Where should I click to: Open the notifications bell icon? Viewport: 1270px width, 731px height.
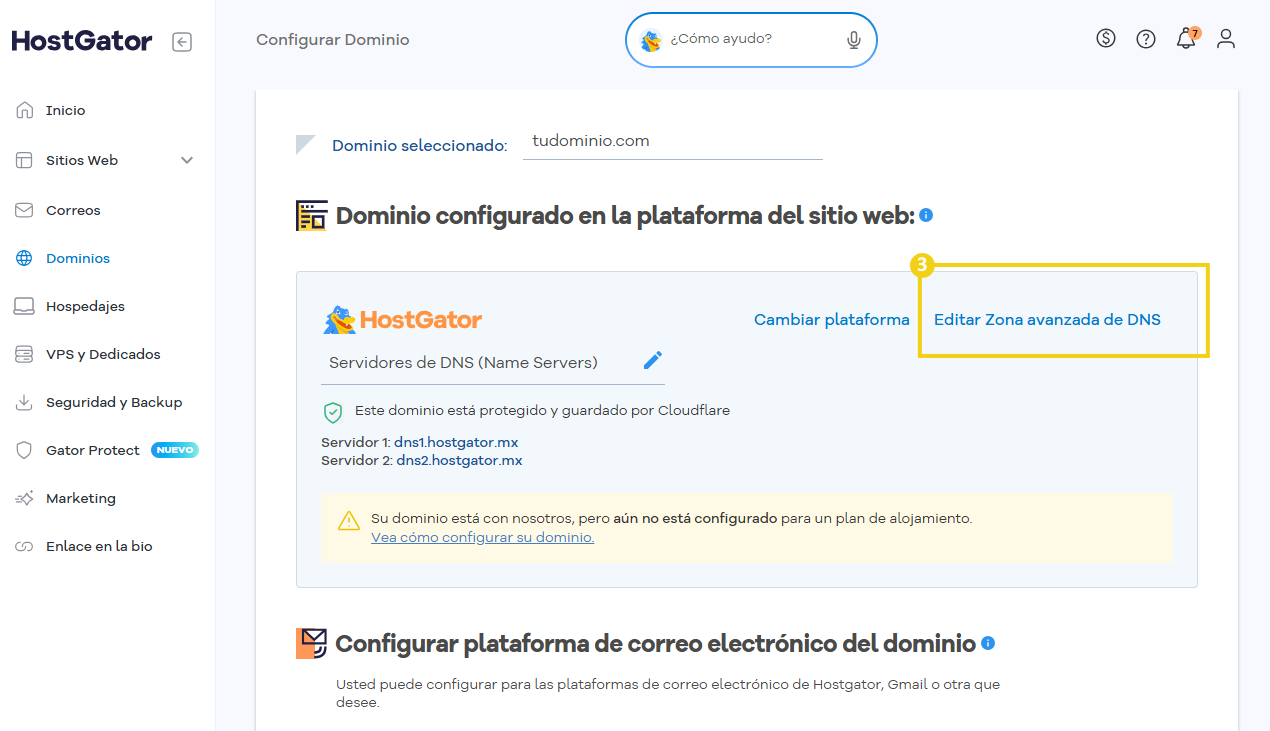[x=1186, y=39]
